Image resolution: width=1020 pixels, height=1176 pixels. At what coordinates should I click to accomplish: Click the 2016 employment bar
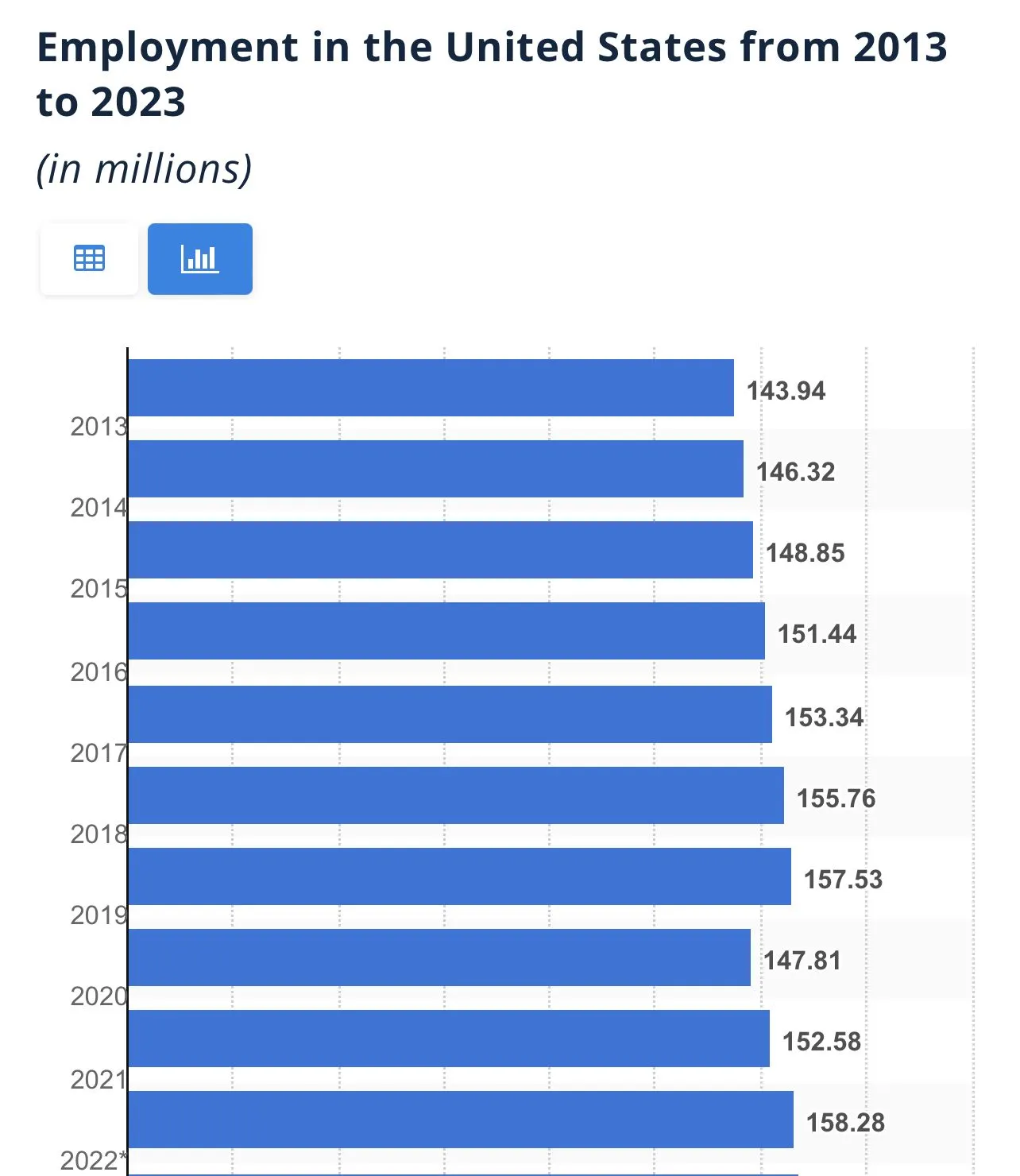pos(446,631)
